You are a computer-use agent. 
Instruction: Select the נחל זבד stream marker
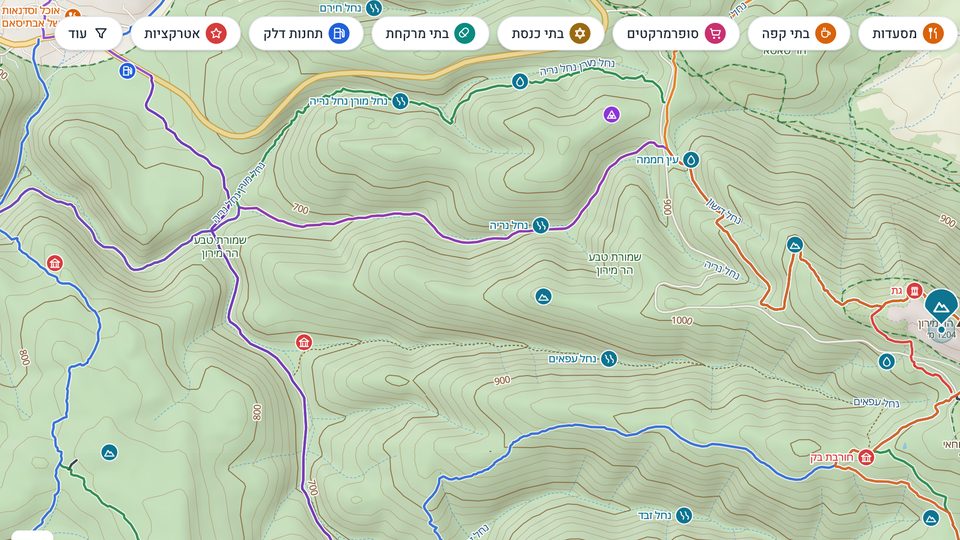point(684,516)
